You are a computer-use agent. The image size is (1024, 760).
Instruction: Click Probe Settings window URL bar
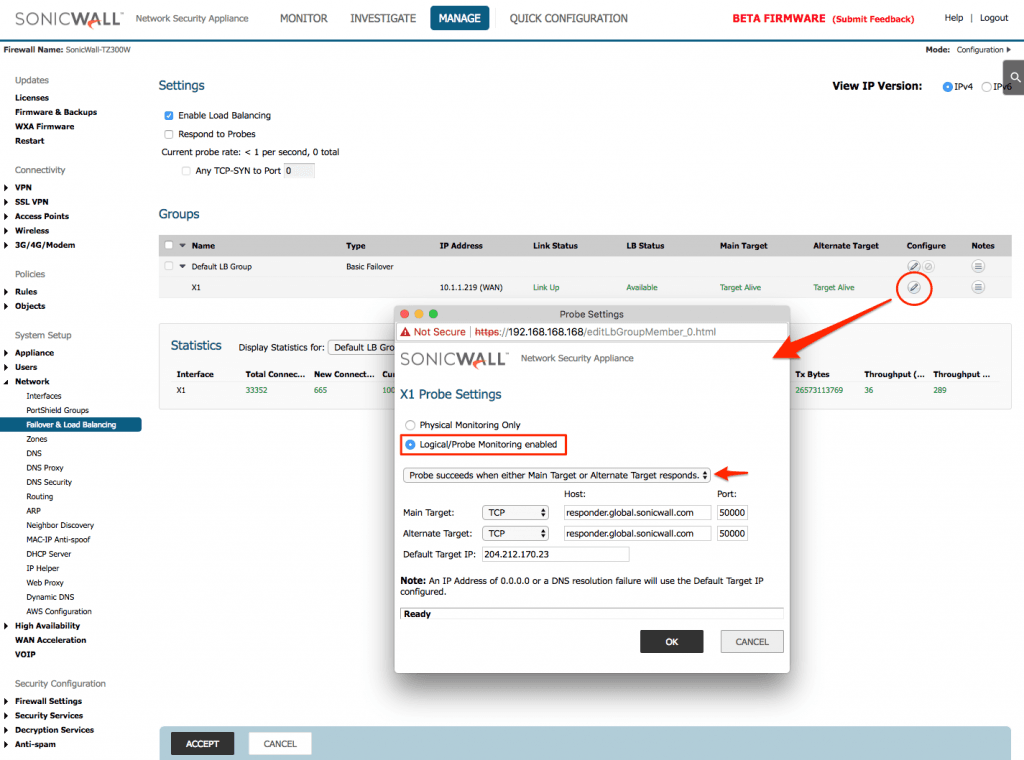(592, 332)
